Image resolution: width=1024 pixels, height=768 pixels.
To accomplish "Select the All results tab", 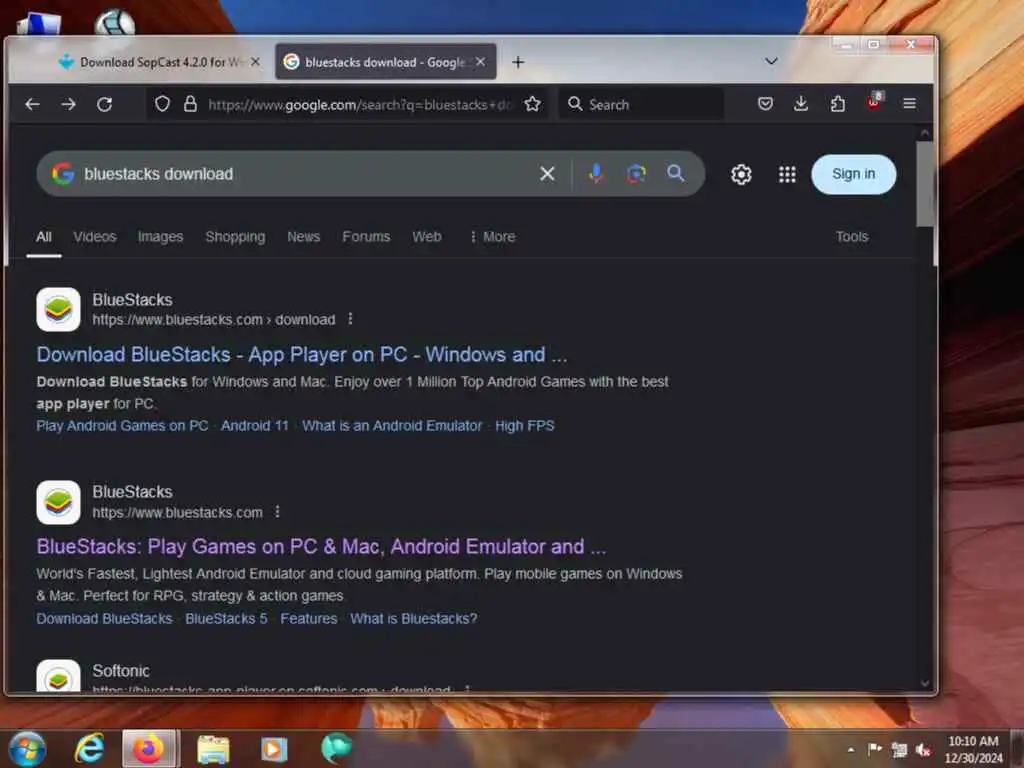I will pyautogui.click(x=44, y=236).
